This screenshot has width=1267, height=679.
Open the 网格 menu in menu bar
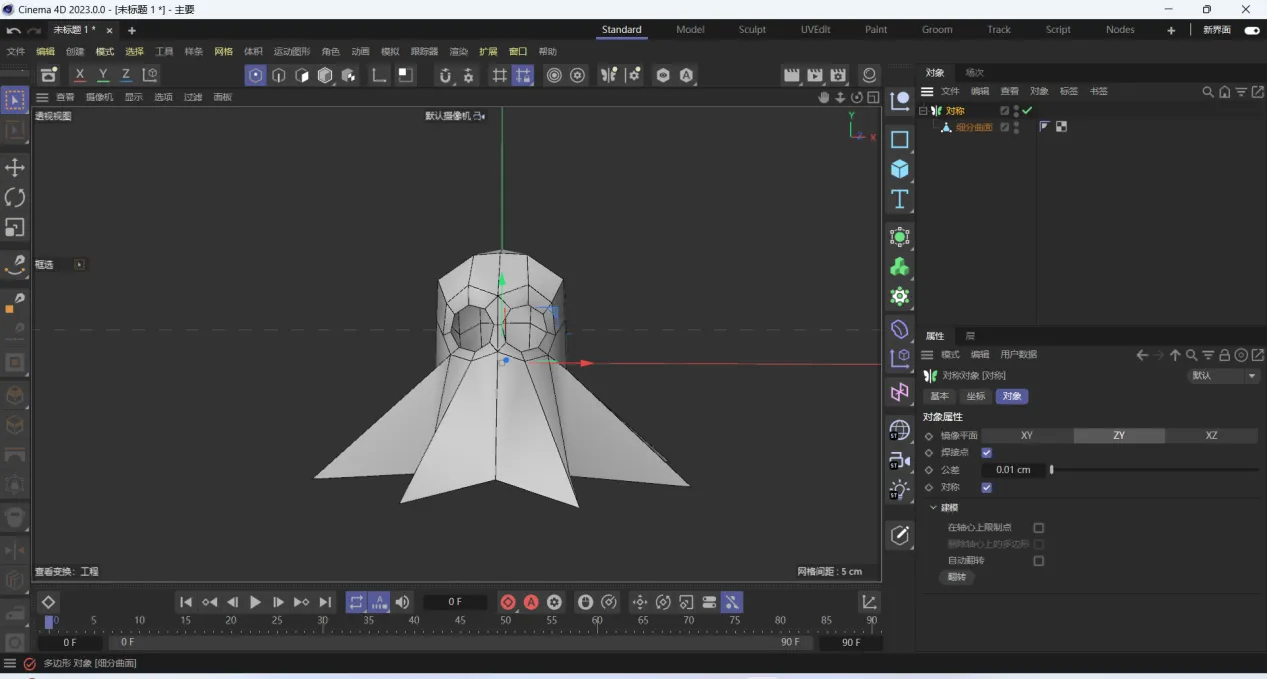click(x=223, y=51)
